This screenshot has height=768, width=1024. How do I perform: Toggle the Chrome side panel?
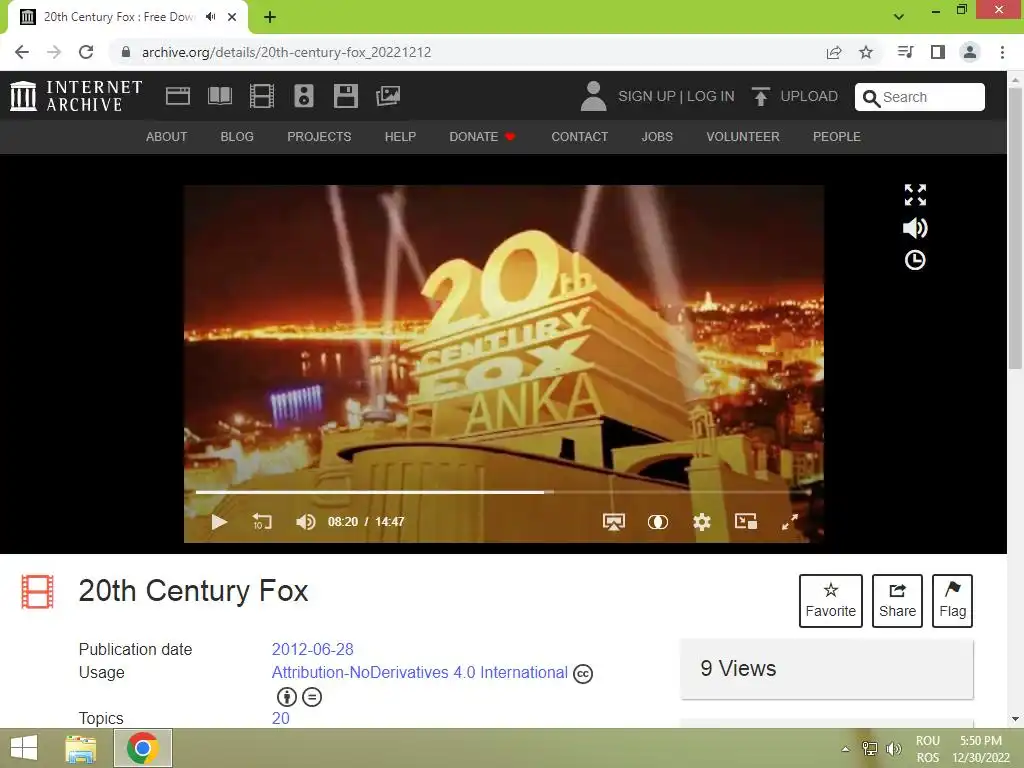pos(938,52)
